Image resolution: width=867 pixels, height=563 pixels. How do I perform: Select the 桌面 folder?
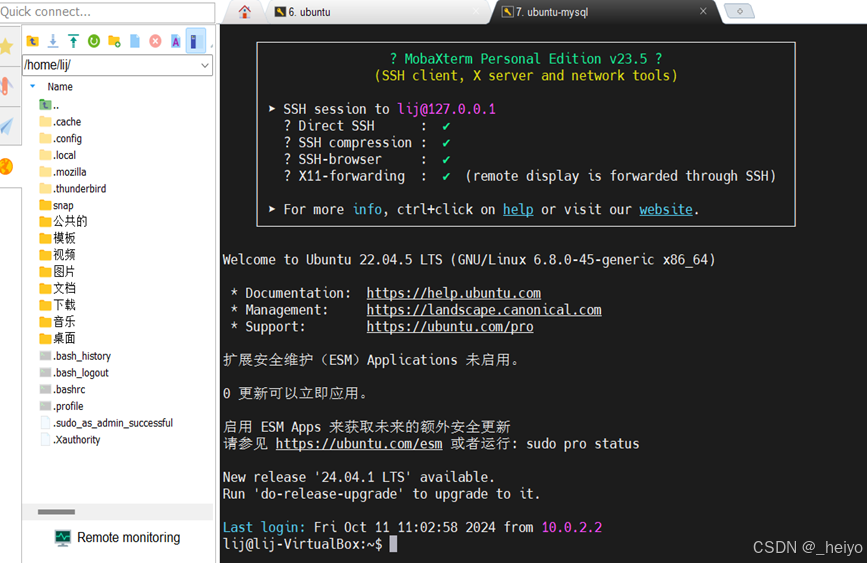coord(58,338)
